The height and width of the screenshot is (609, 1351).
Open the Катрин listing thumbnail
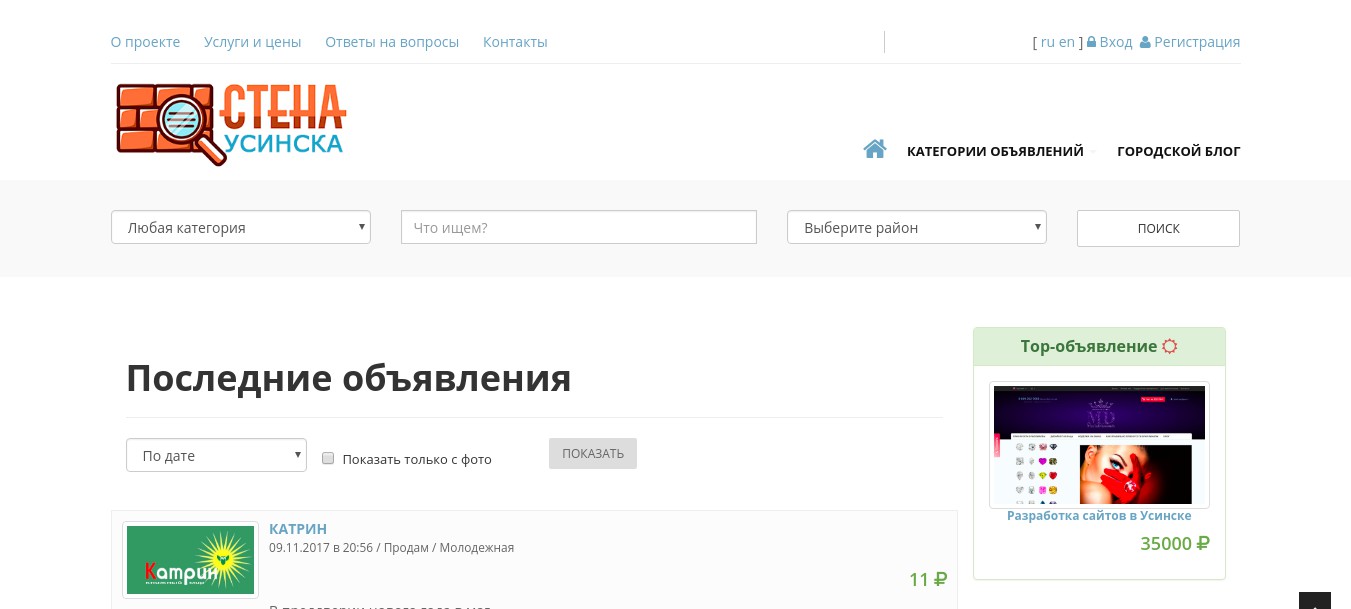191,559
